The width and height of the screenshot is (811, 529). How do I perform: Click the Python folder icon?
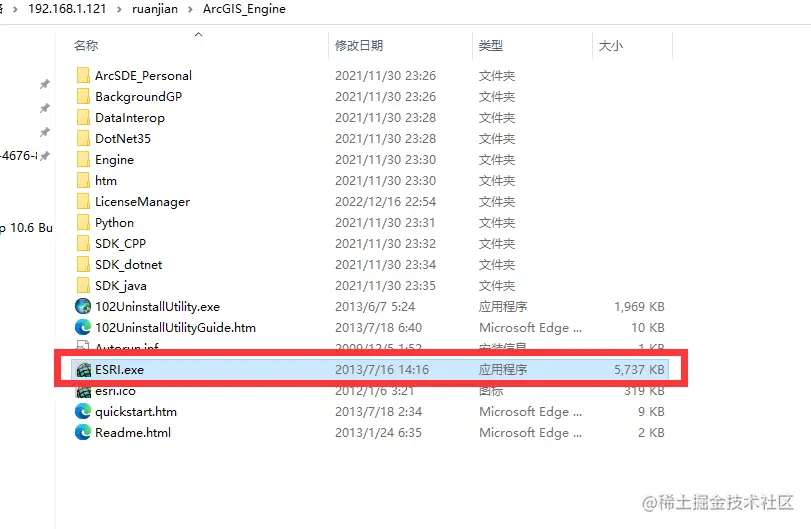point(83,222)
